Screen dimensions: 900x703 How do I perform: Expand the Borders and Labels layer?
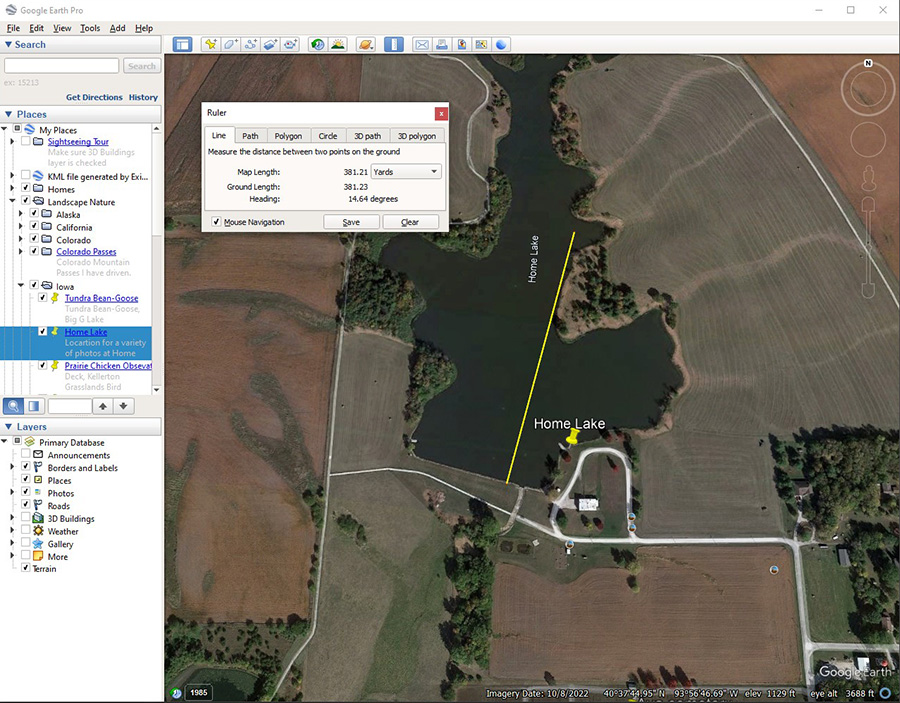pos(12,468)
